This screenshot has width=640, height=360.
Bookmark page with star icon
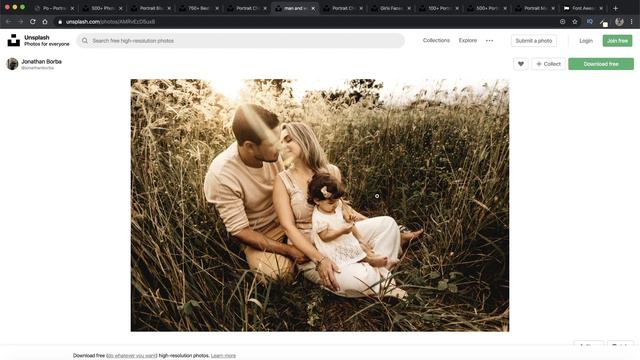pos(575,22)
